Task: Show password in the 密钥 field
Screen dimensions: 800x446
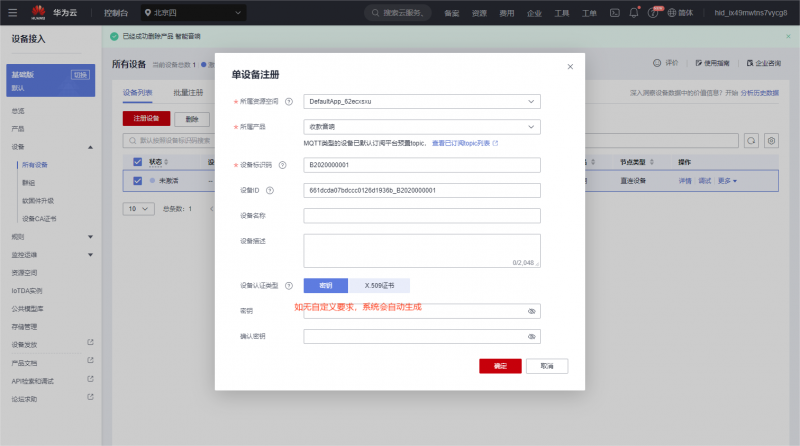Action: (x=532, y=311)
